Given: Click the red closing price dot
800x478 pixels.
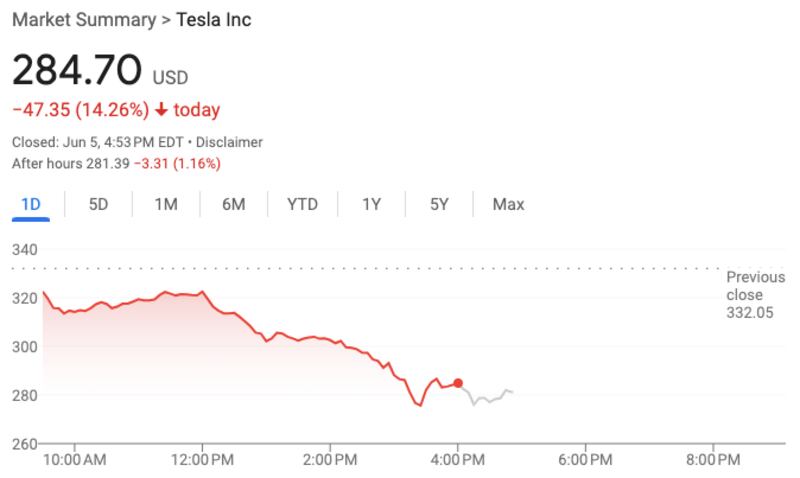Looking at the screenshot, I should pos(458,383).
